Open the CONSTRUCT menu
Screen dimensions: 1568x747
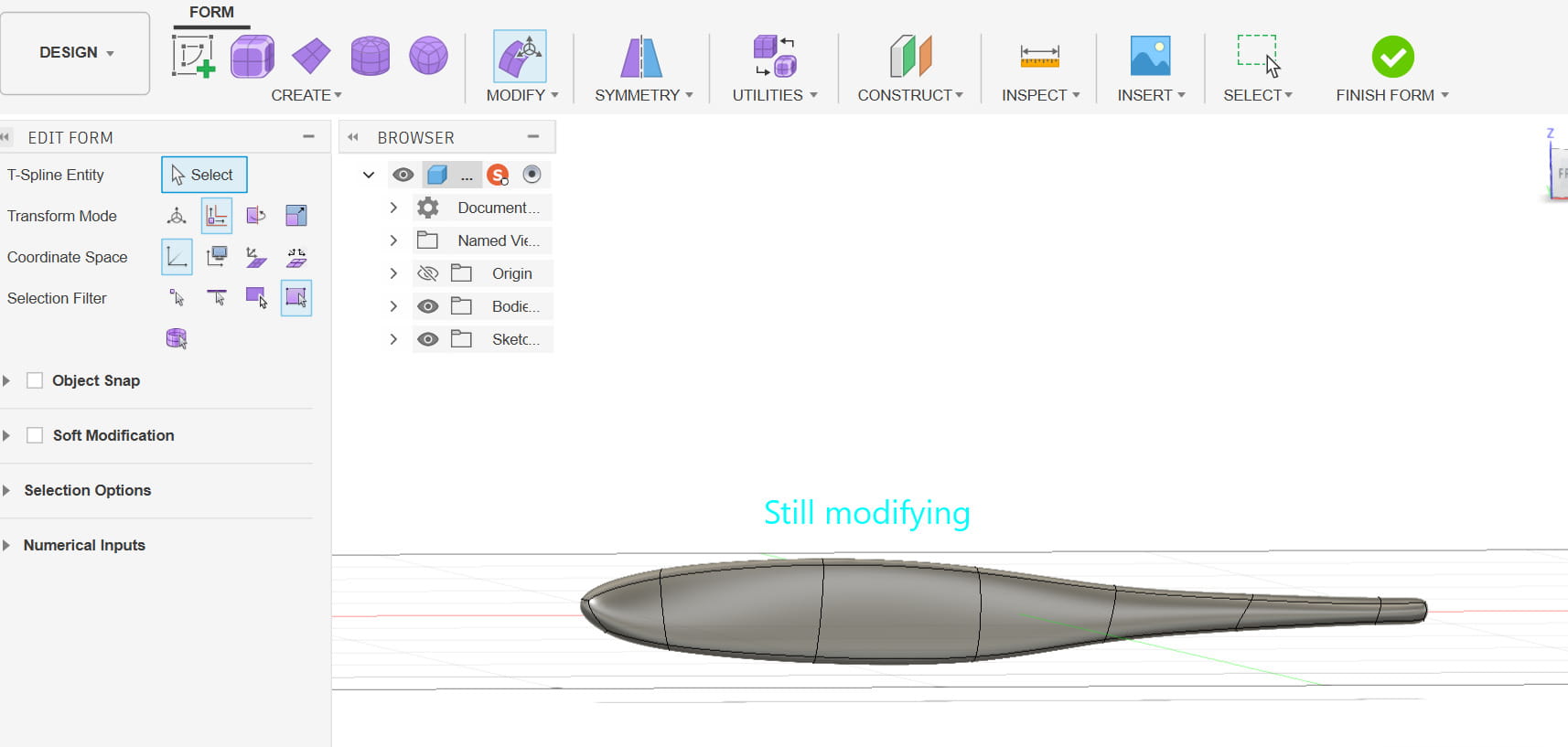point(910,95)
